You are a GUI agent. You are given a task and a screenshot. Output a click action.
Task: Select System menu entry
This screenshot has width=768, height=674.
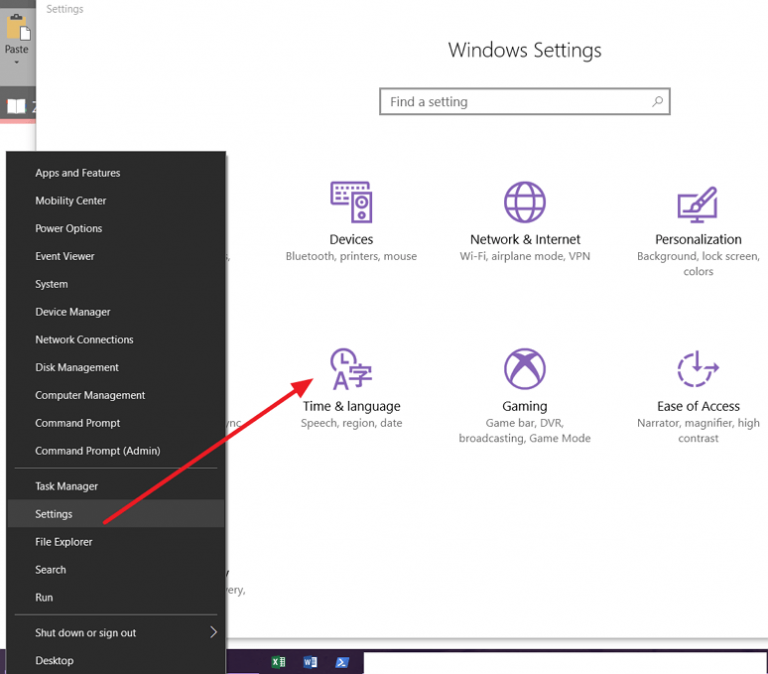point(116,284)
